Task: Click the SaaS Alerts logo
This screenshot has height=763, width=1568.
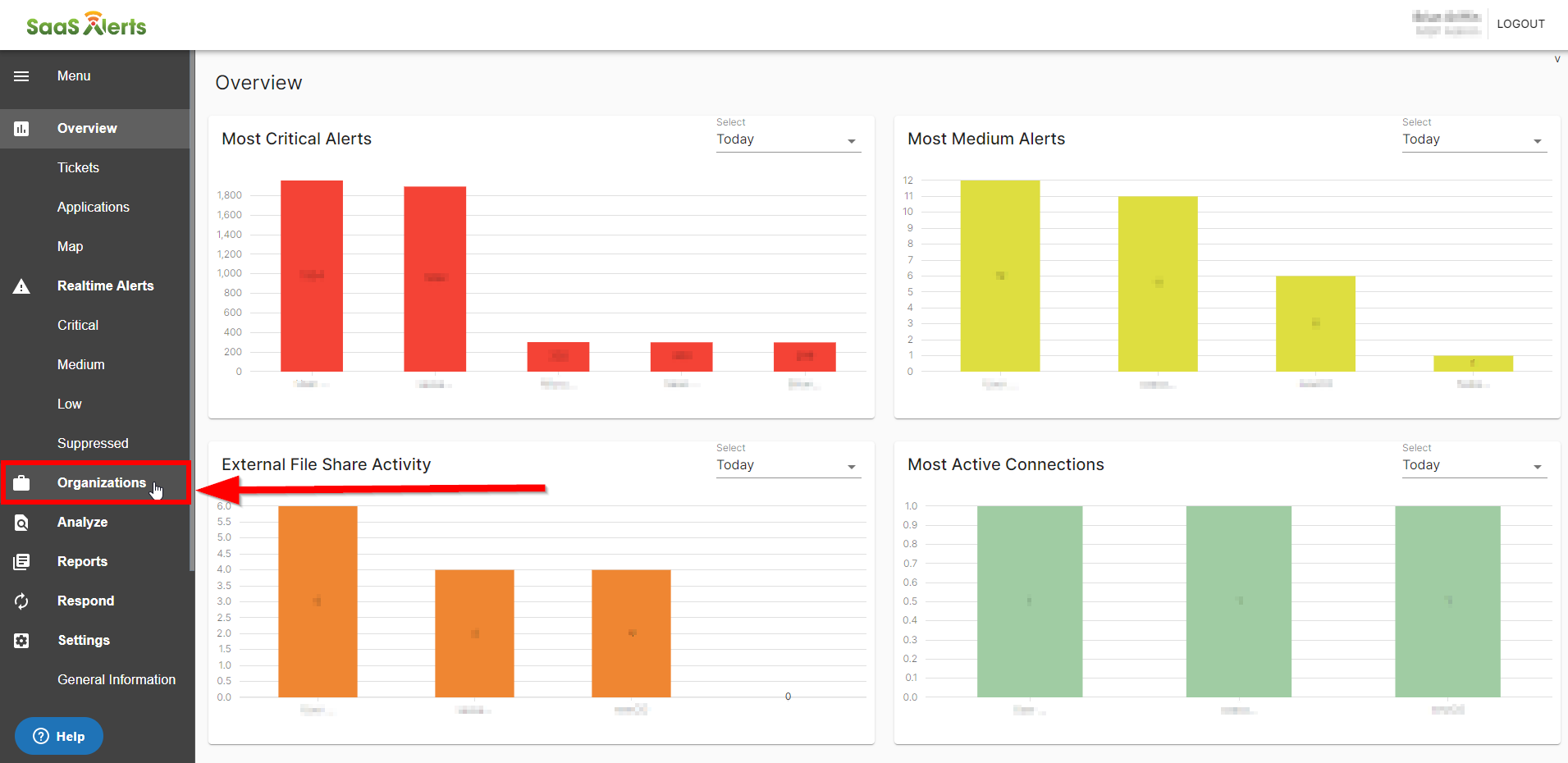Action: click(86, 25)
